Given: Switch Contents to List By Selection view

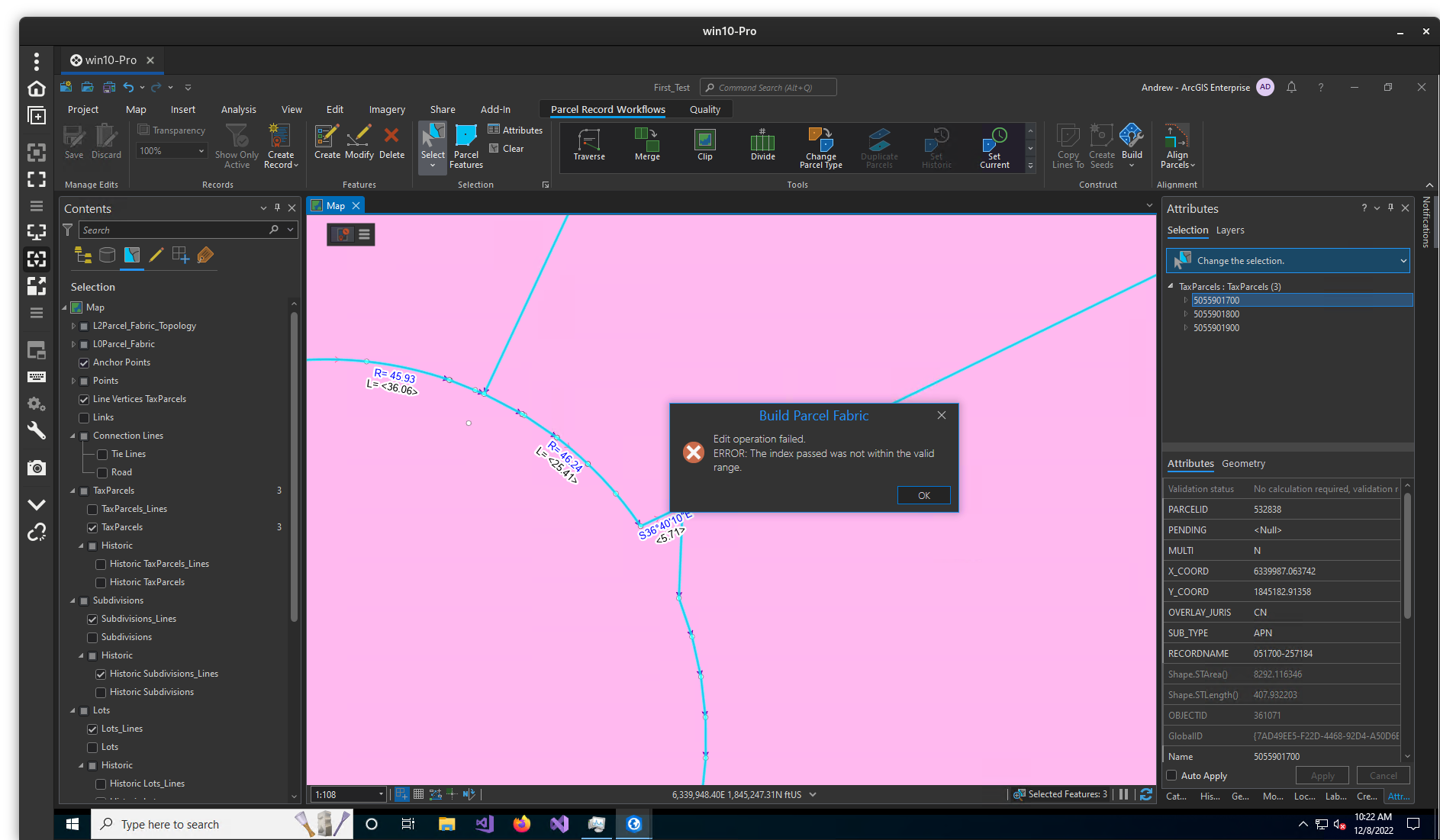Looking at the screenshot, I should coord(132,256).
